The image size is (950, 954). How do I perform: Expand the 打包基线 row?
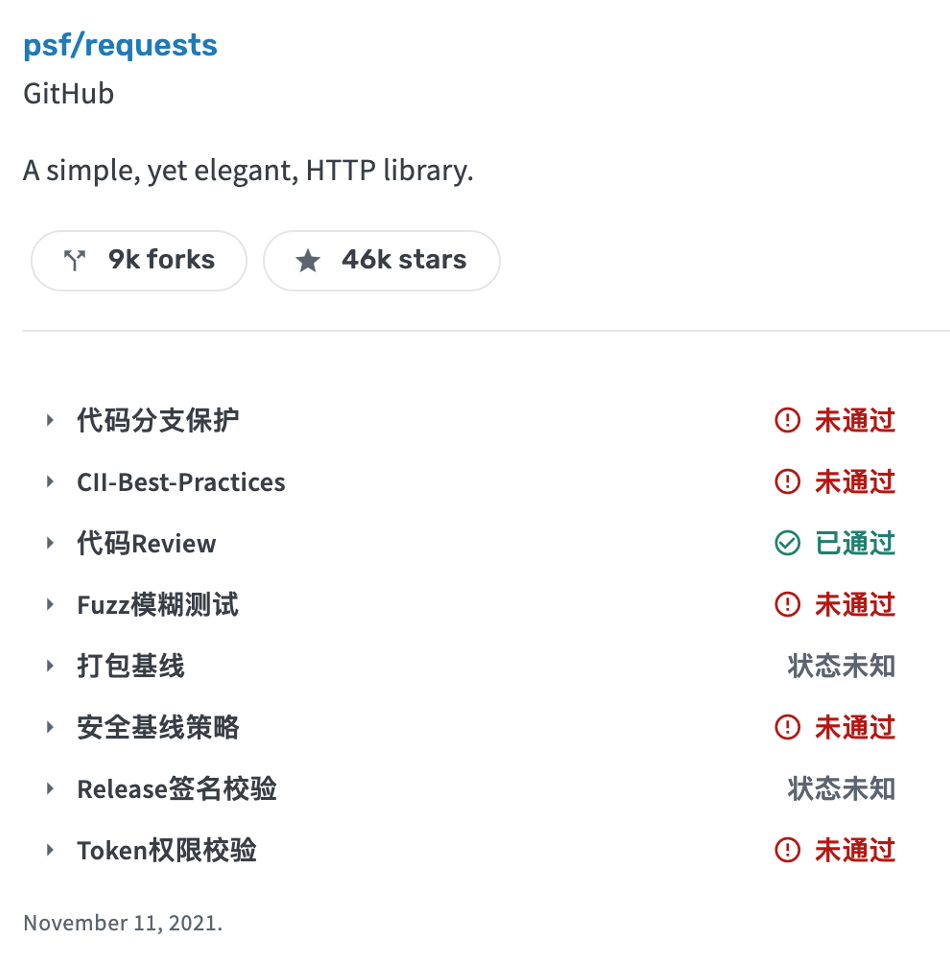tap(50, 666)
